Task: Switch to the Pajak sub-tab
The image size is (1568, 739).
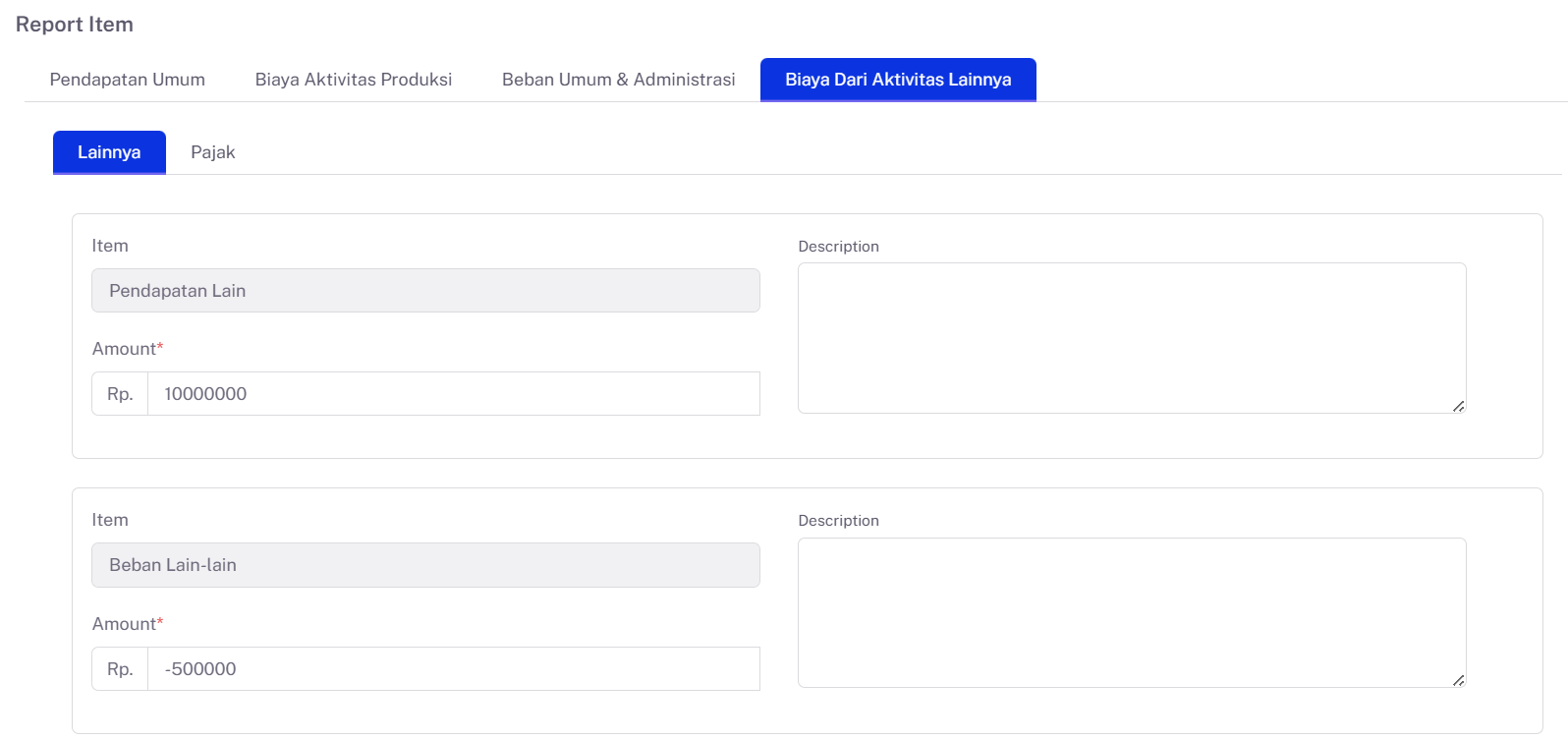Action: click(212, 152)
